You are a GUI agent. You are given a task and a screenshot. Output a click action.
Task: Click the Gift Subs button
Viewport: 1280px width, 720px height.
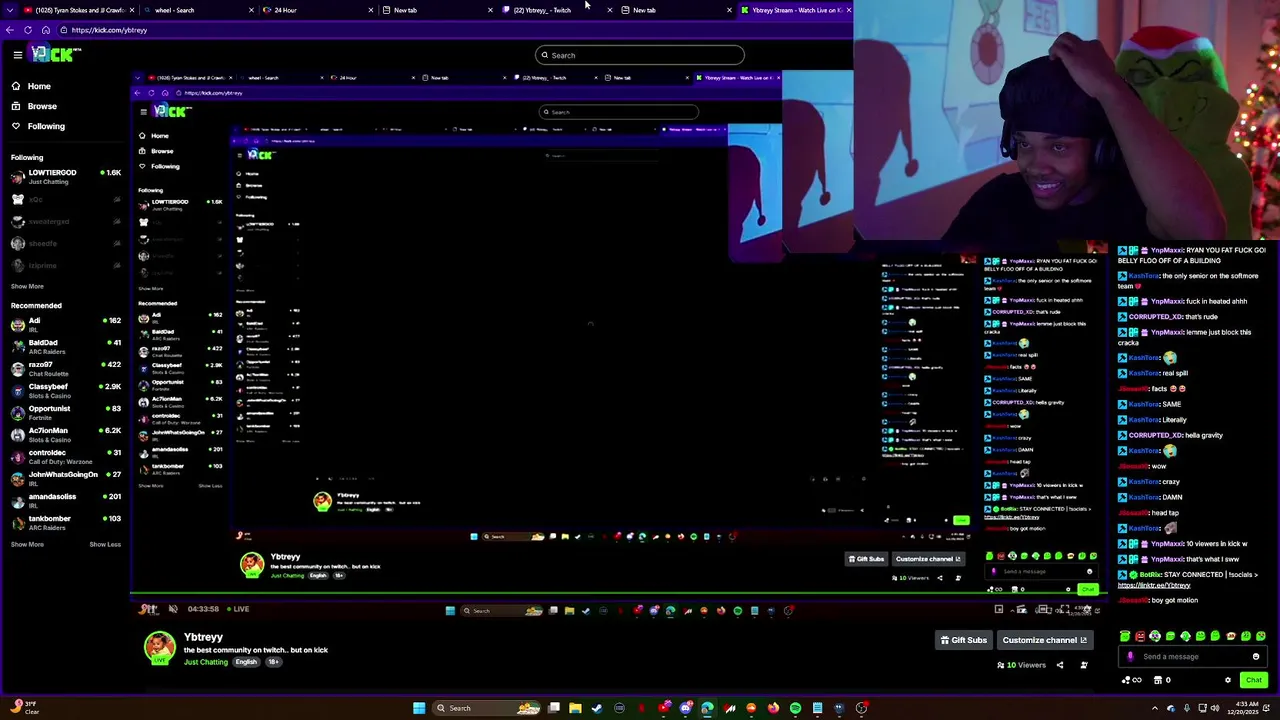963,640
